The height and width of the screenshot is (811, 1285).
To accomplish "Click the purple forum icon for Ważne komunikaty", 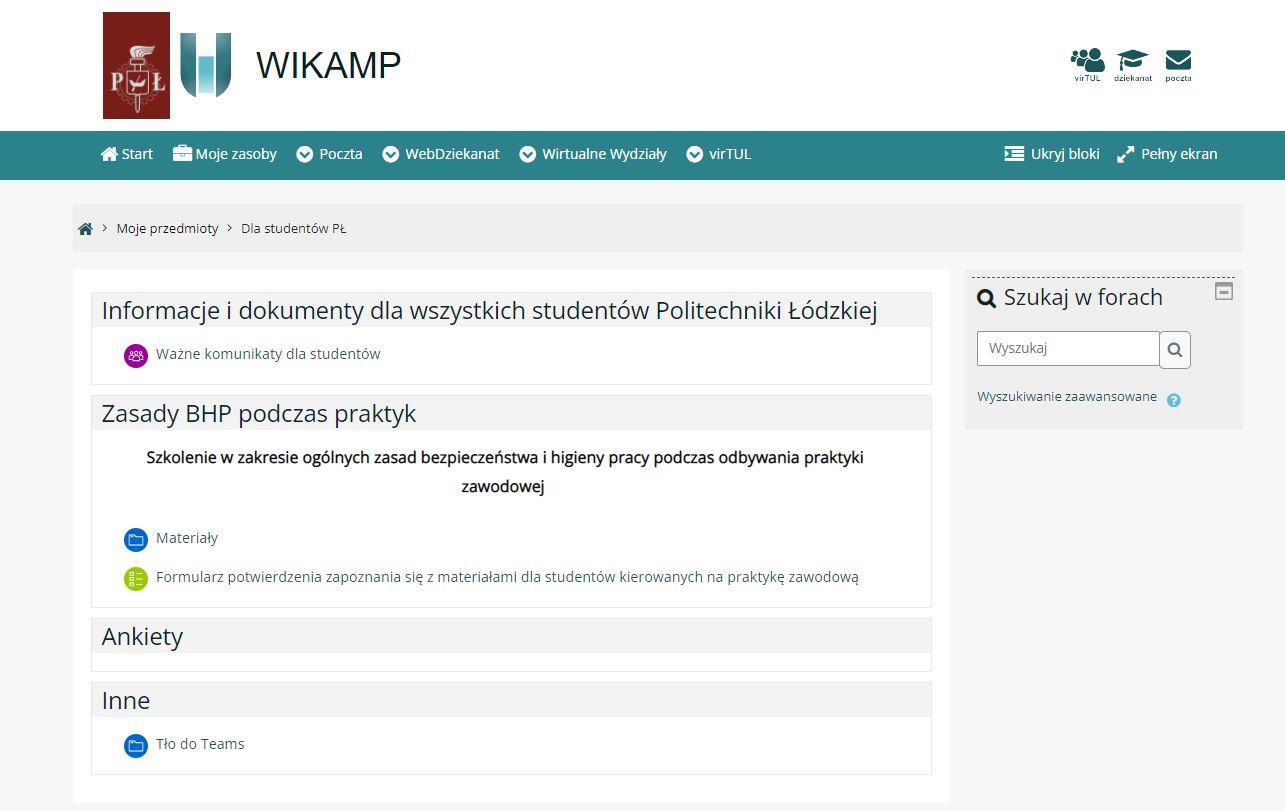I will 136,355.
